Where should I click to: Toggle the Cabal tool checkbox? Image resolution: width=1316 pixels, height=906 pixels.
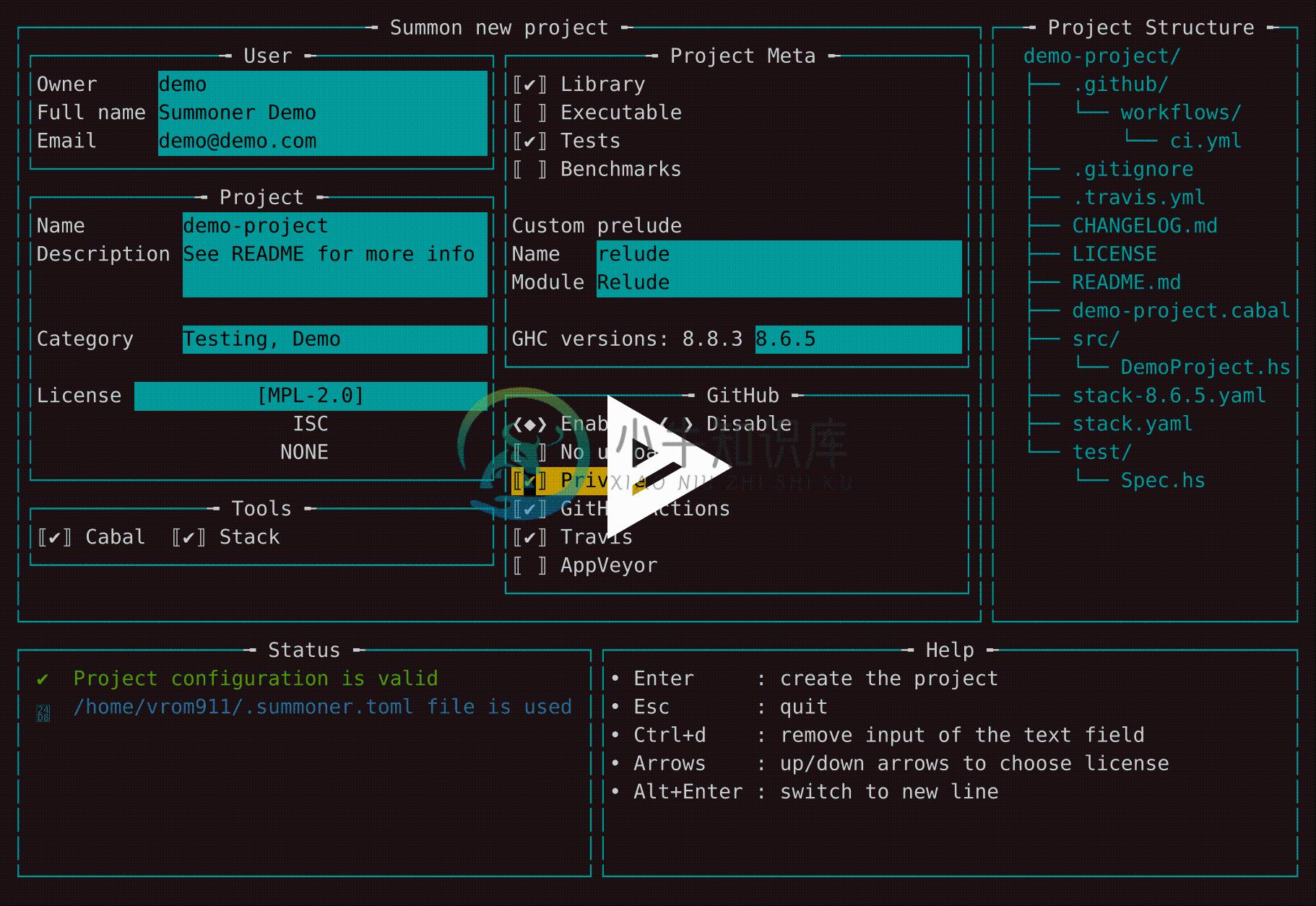[x=54, y=537]
